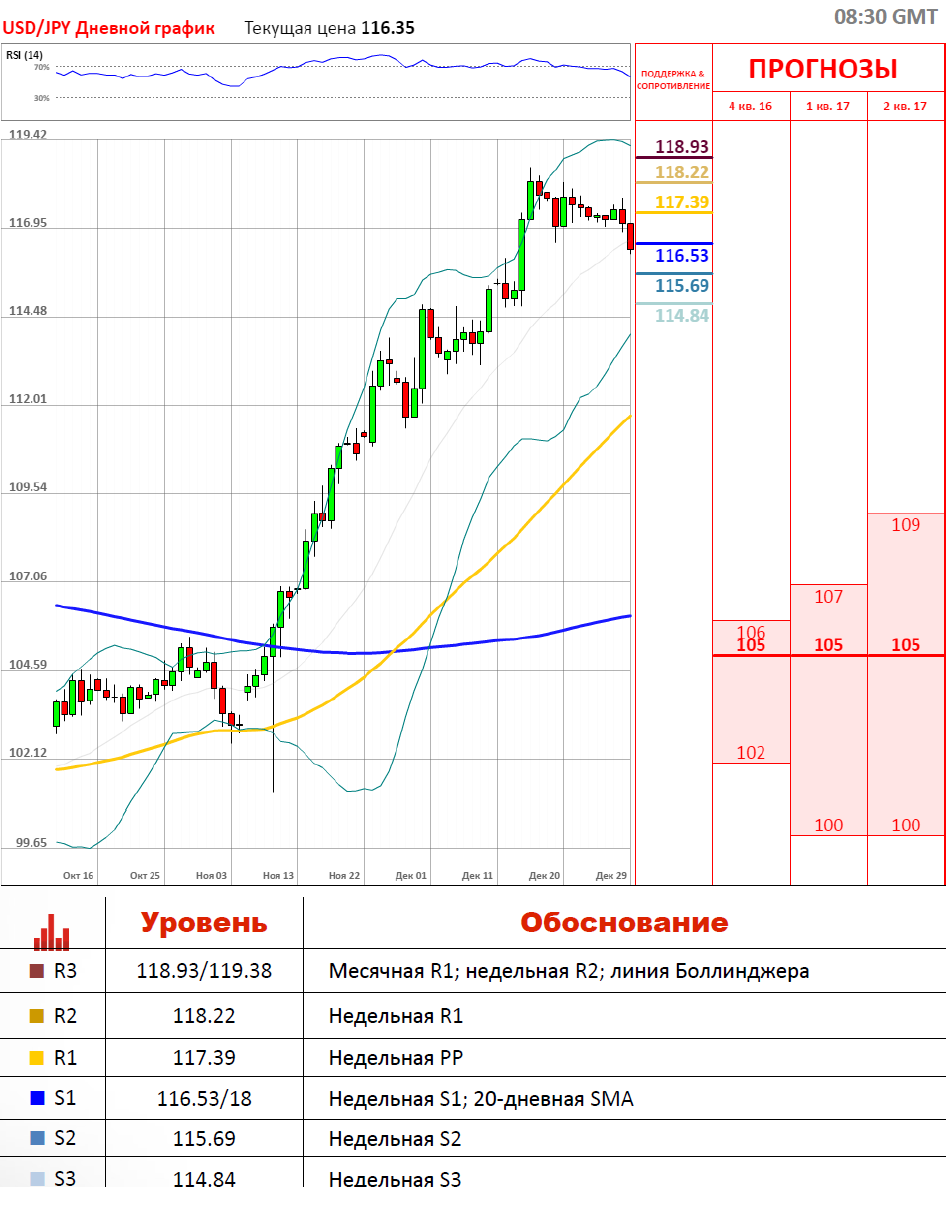
Task: Open the '4 кв. 16' forecast column
Action: tap(750, 106)
